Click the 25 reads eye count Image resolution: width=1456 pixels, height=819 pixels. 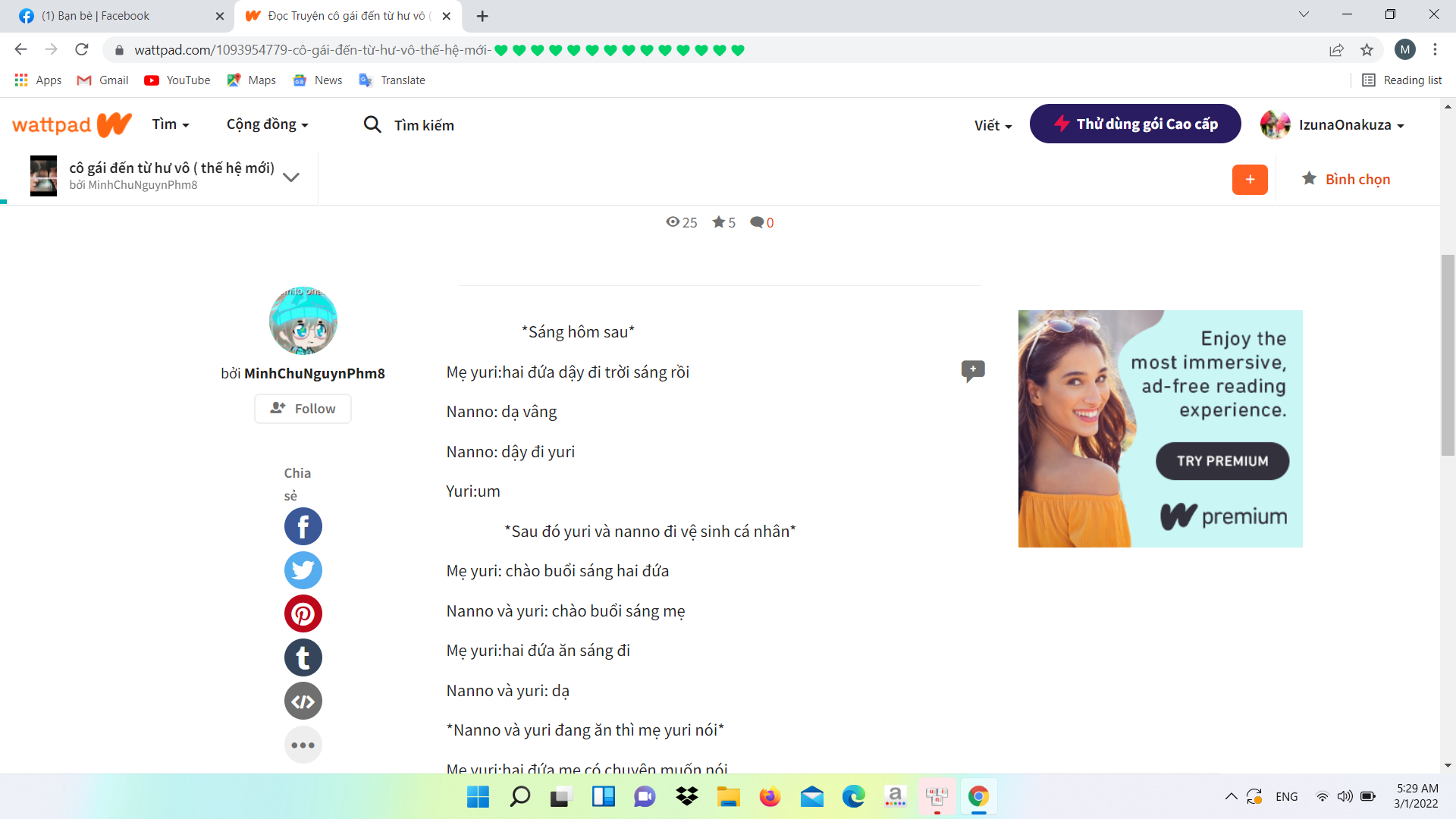tap(681, 222)
